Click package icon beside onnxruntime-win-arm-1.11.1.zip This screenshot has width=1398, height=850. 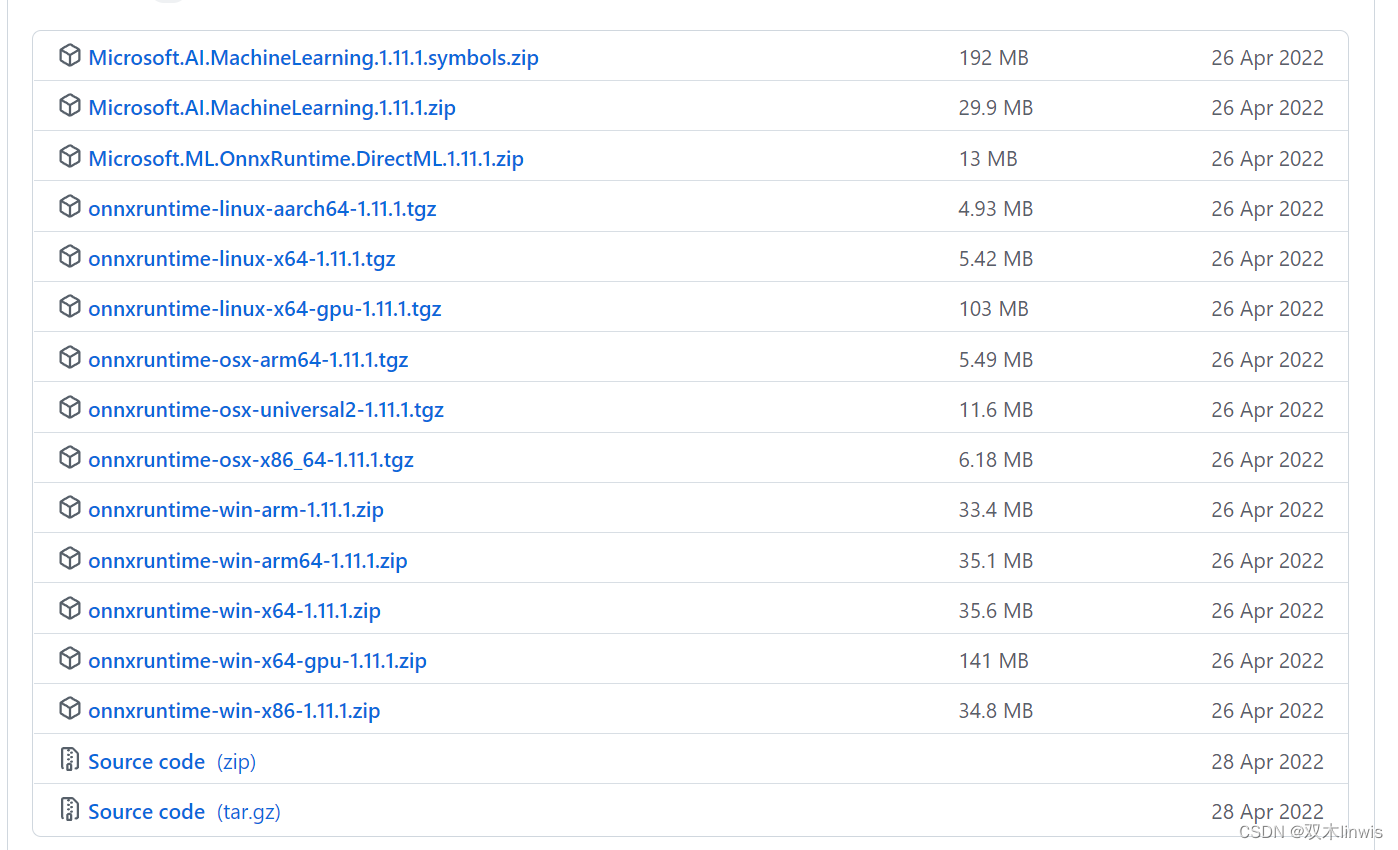coord(69,508)
